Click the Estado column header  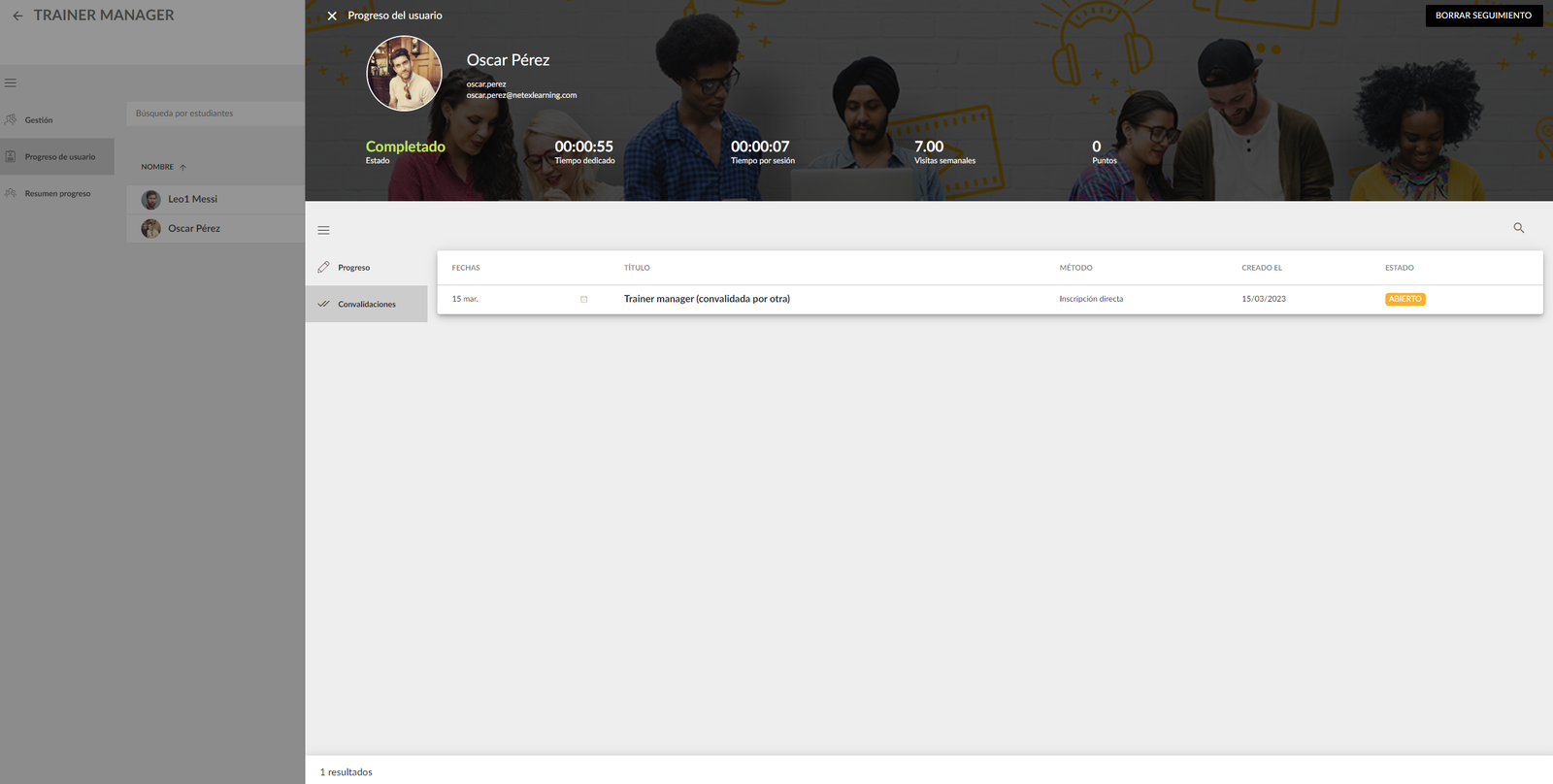click(1400, 268)
